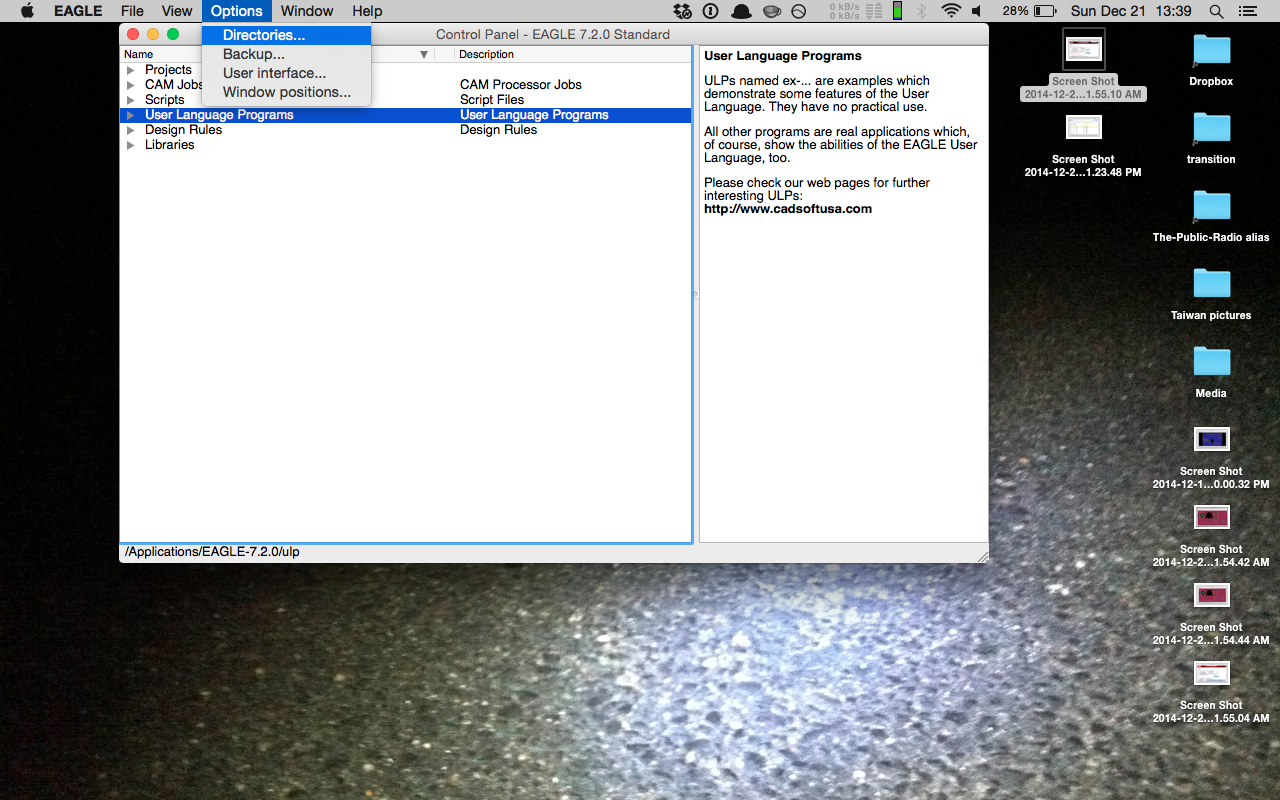This screenshot has height=800, width=1280.
Task: Open the Window menu
Action: 307,11
